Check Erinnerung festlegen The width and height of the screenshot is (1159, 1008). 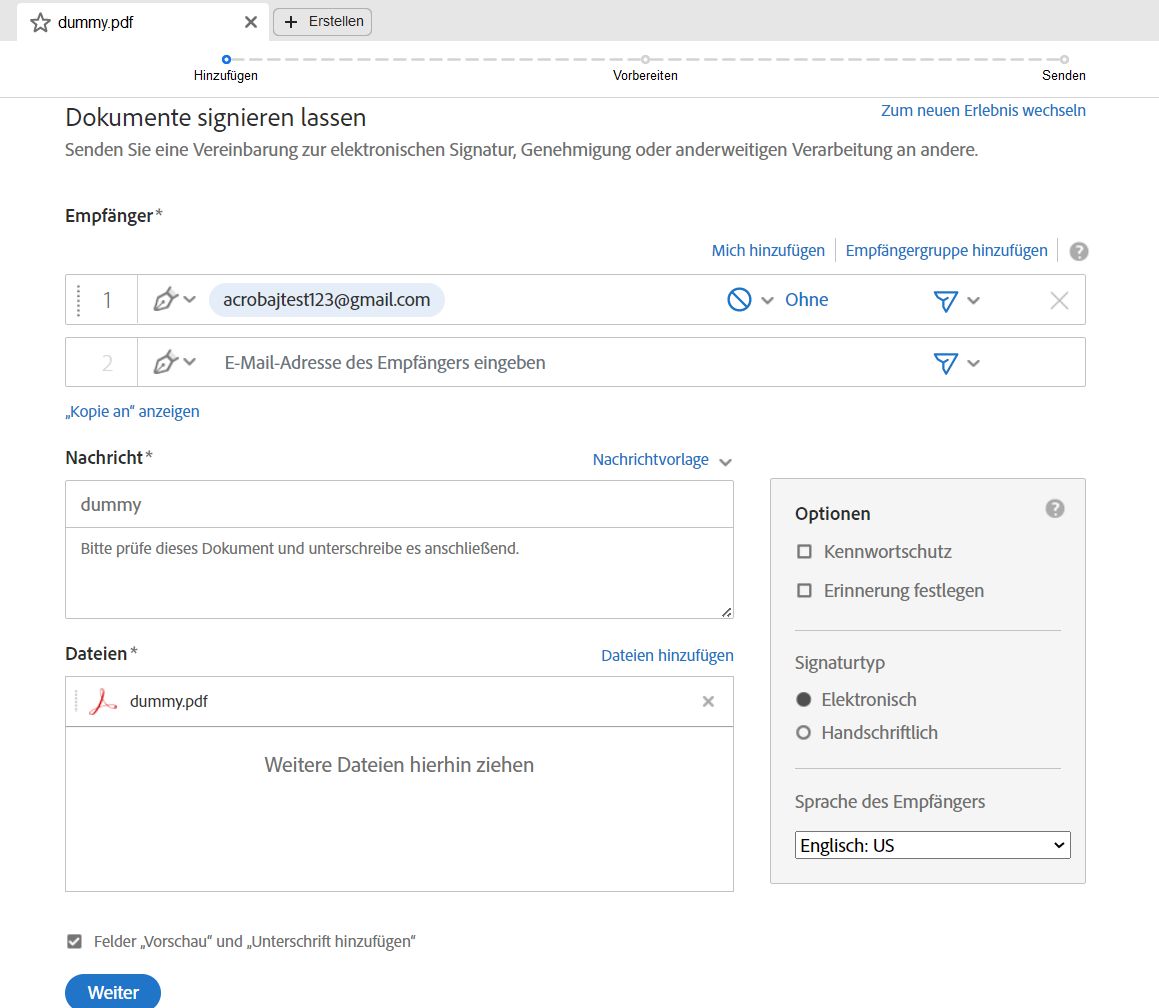tap(804, 591)
